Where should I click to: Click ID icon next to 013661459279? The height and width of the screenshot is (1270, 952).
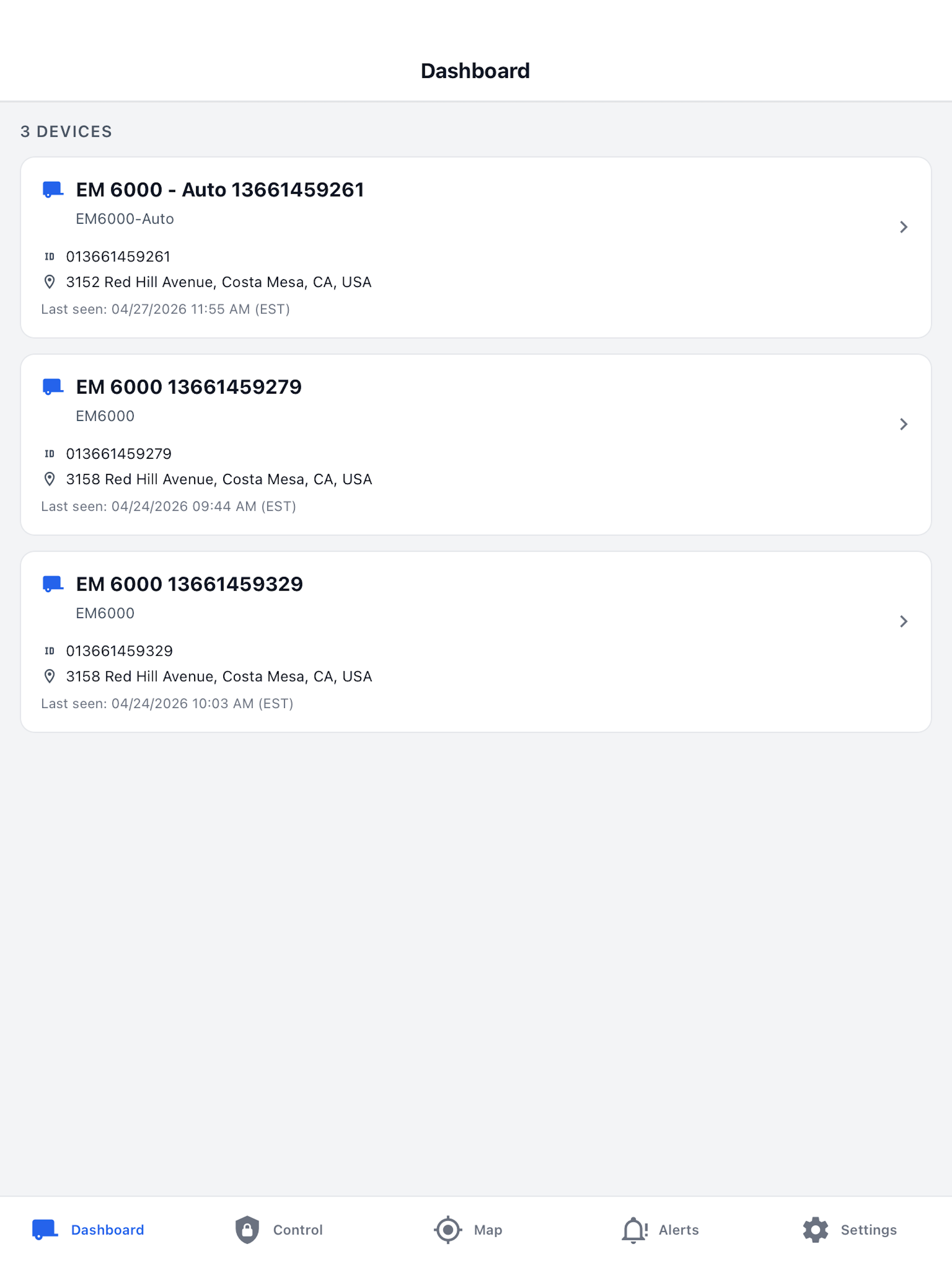[x=50, y=454]
